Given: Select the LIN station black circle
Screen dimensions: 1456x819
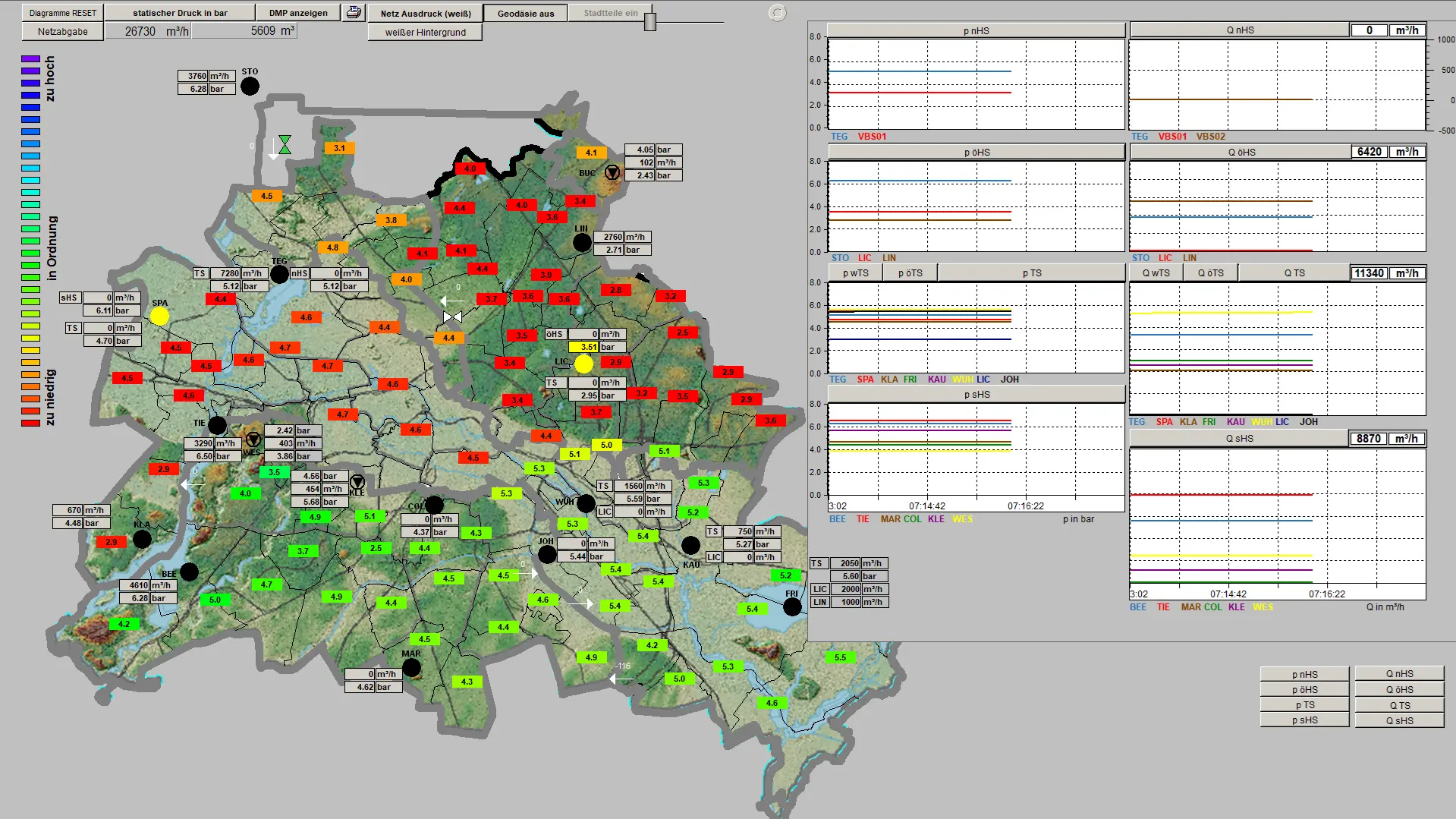Looking at the screenshot, I should (582, 243).
